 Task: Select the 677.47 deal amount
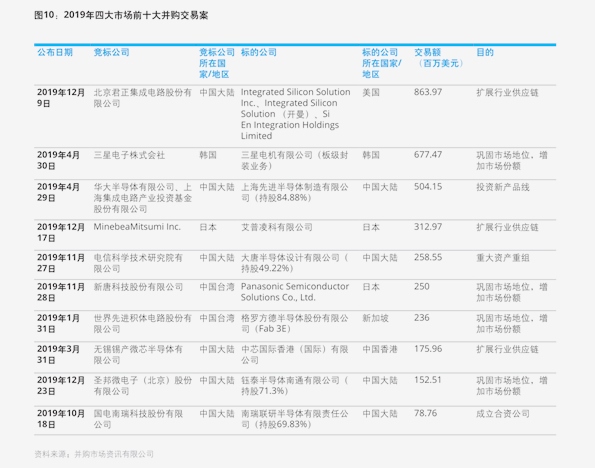[x=428, y=154]
